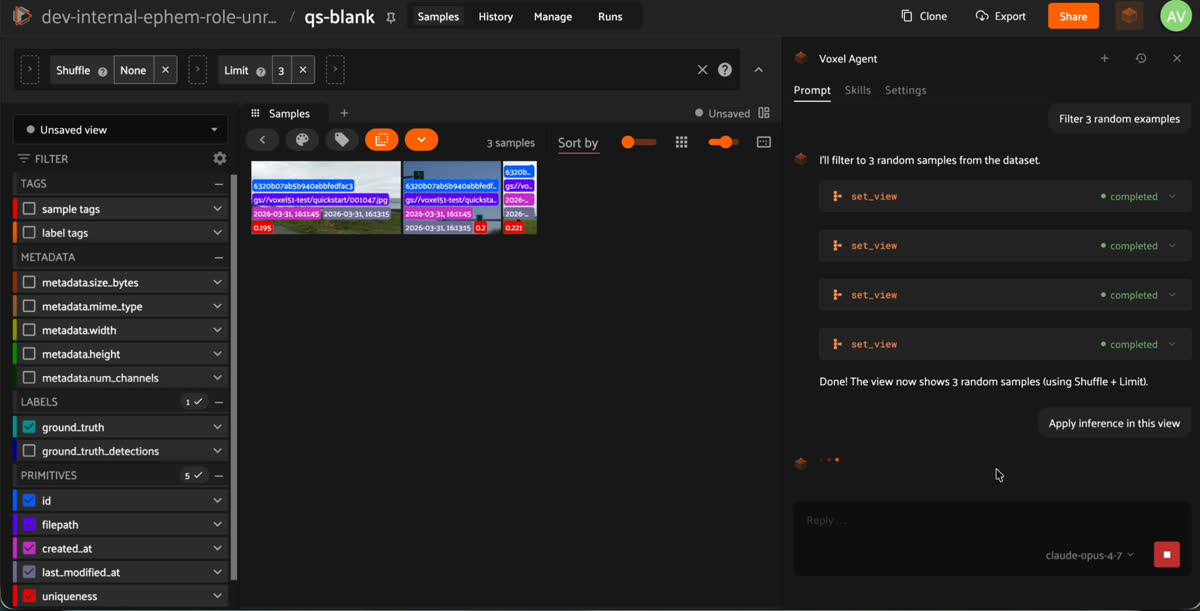The height and width of the screenshot is (611, 1200).
Task: Check the sample tags checkbox
Action: (x=29, y=209)
